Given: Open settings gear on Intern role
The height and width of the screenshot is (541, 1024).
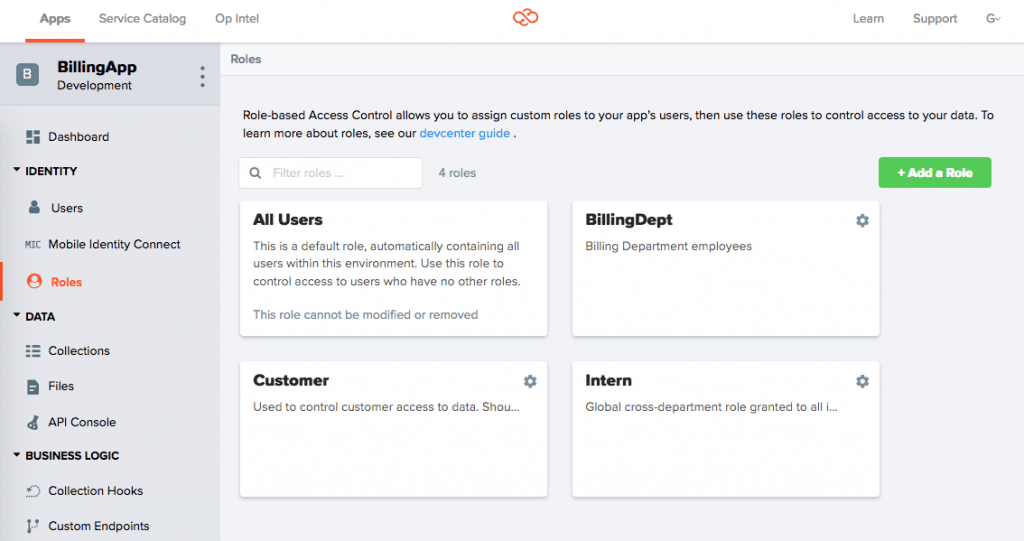Looking at the screenshot, I should tap(862, 381).
